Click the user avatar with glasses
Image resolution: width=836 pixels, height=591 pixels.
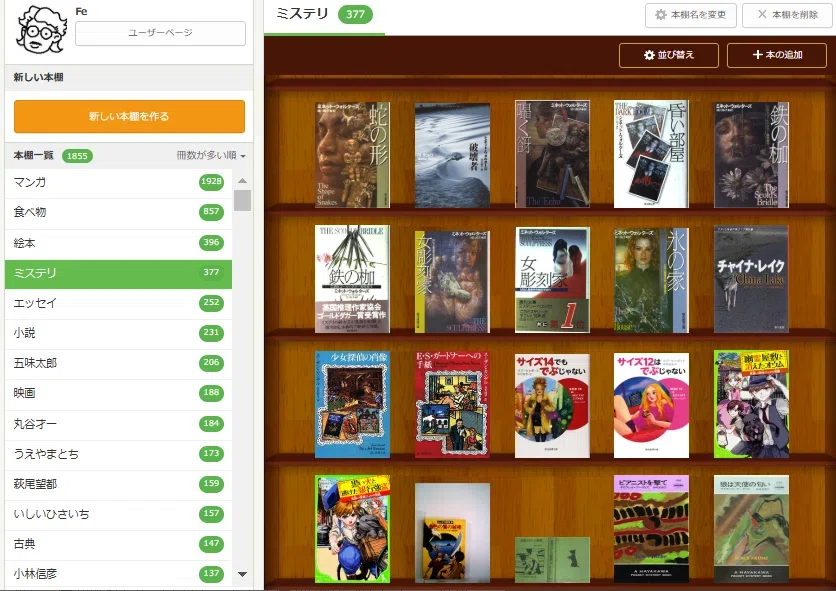(41, 31)
